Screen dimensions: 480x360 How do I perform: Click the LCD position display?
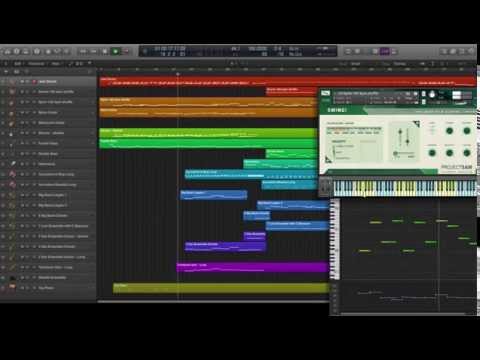tap(170, 51)
